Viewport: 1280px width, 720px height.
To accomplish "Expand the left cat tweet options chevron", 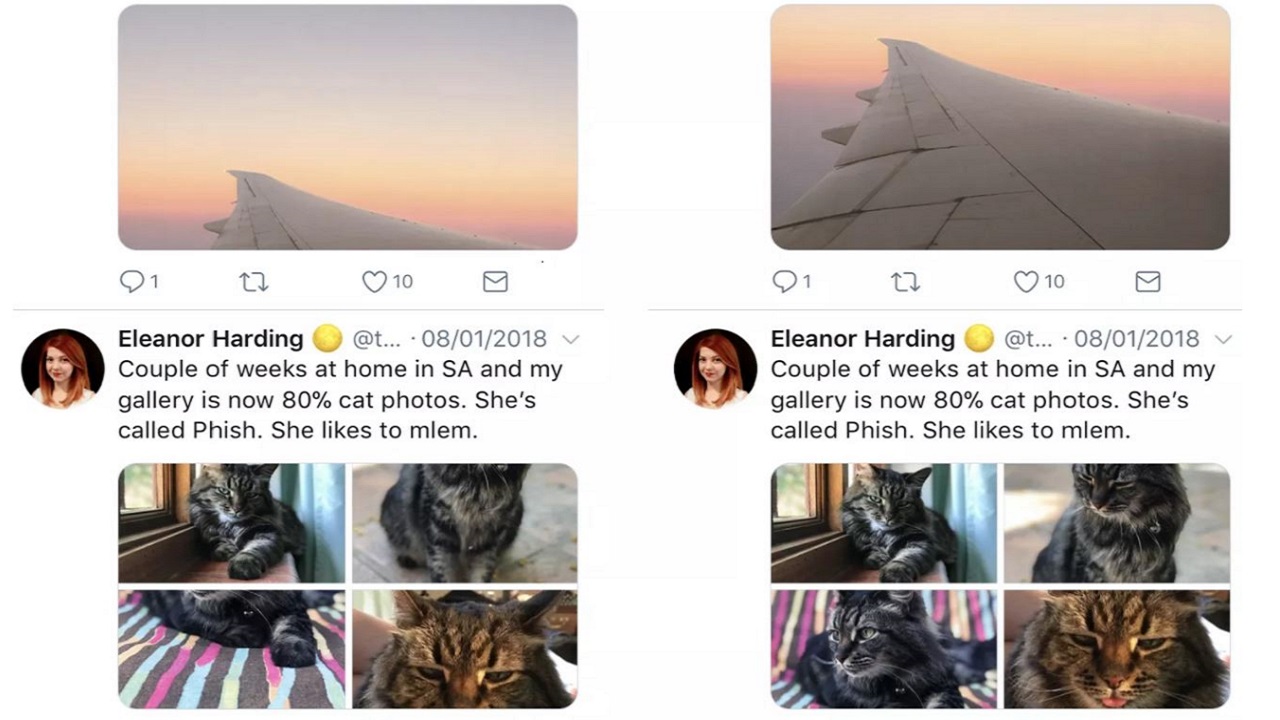I will [570, 339].
